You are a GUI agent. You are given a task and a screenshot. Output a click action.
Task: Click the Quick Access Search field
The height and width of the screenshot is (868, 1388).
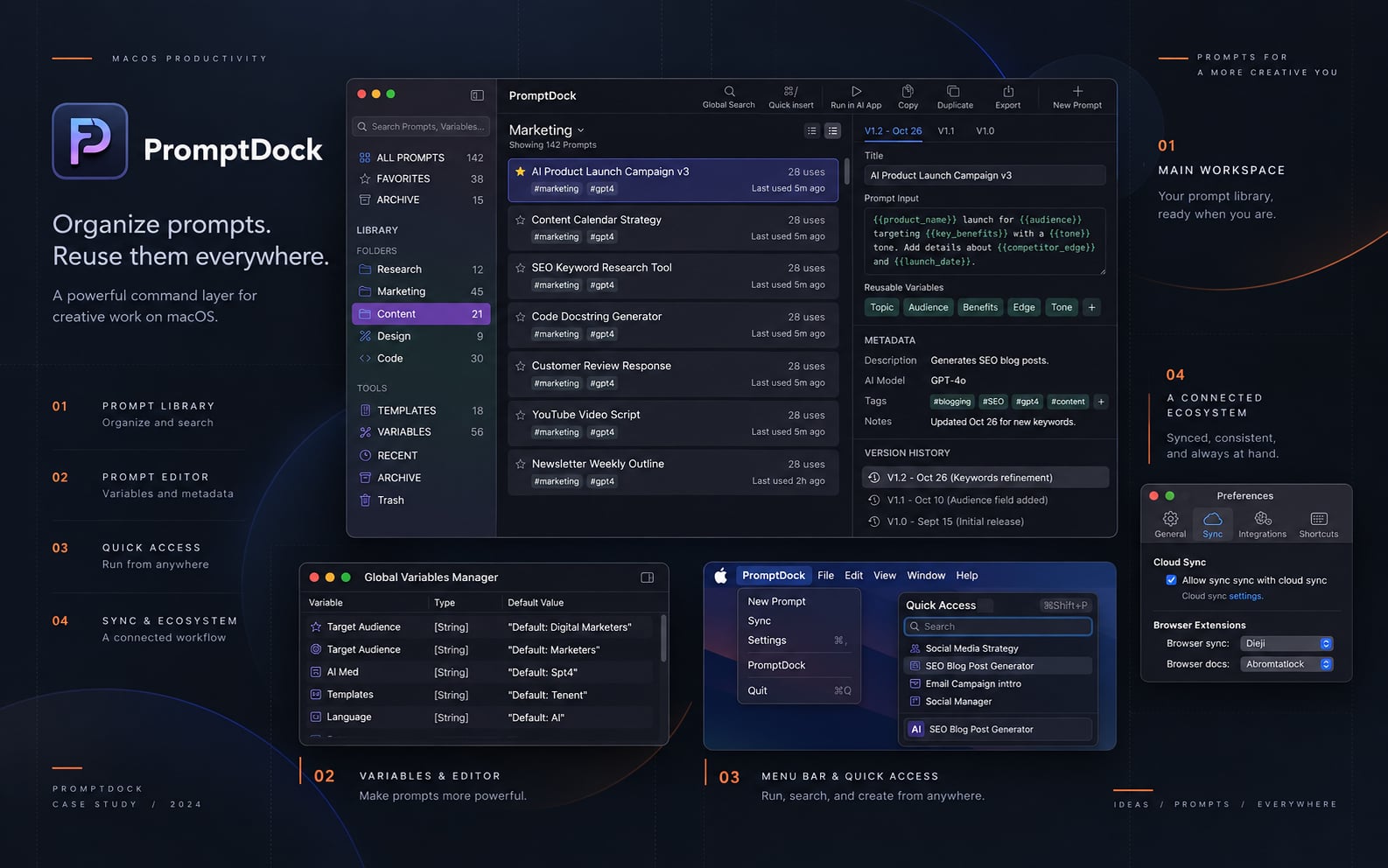tap(998, 626)
